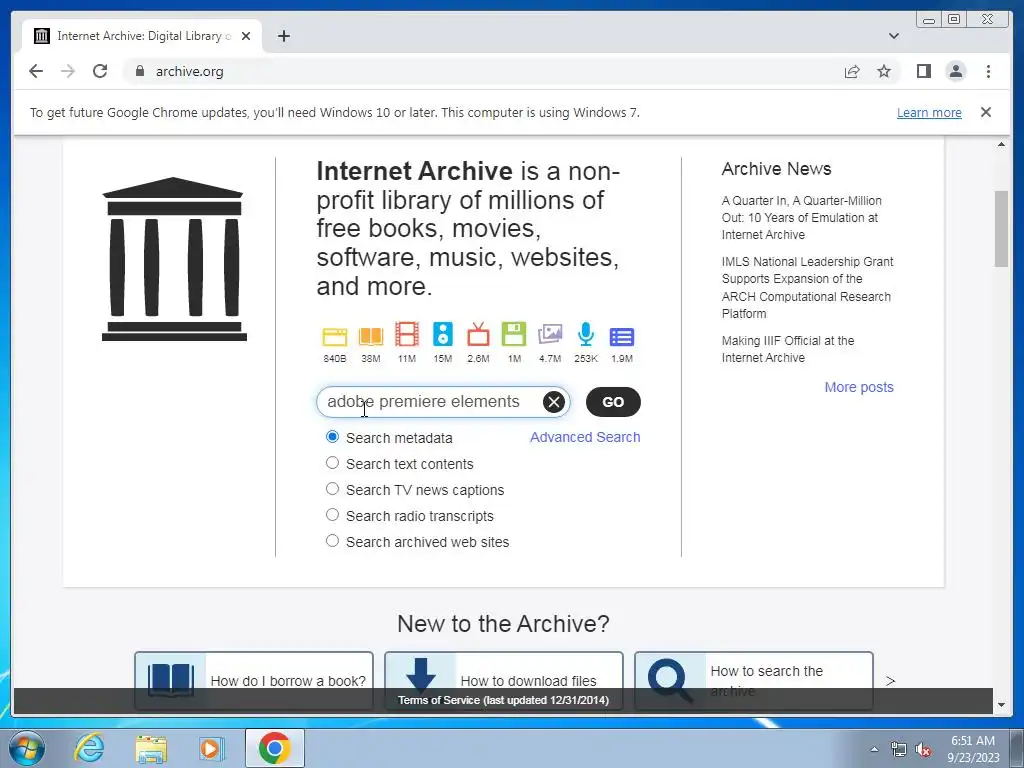1024x768 pixels.
Task: Click the Internet Archive building logo
Action: [x=174, y=259]
